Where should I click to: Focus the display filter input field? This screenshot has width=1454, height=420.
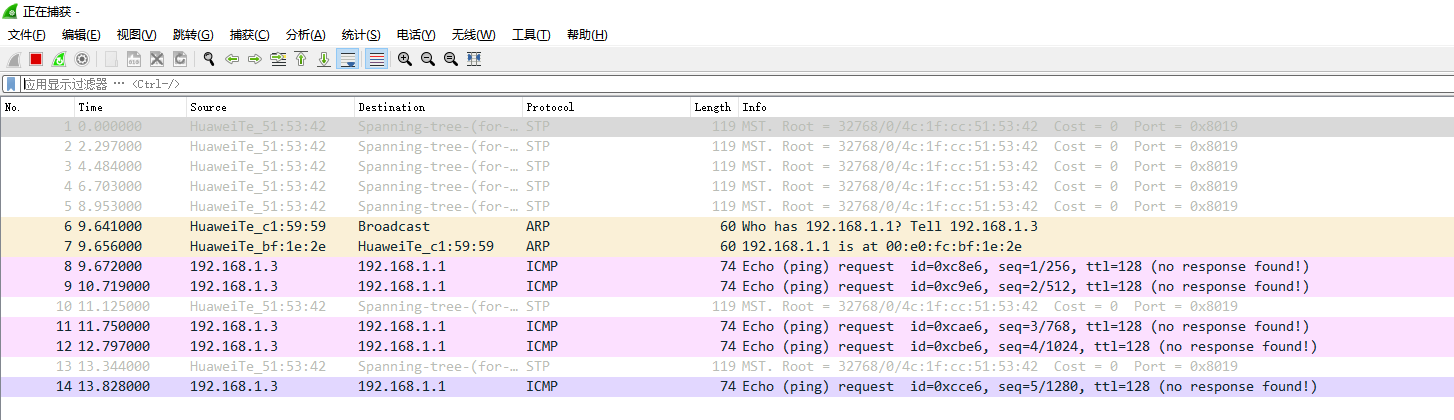click(x=735, y=84)
